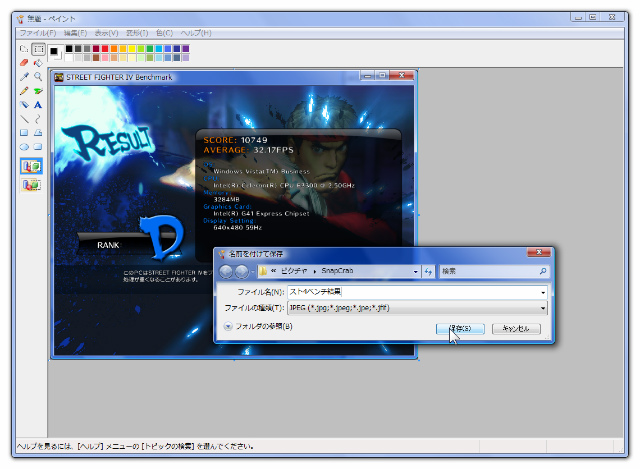Click the foreground/background color box
This screenshot has width=640, height=469.
click(56, 53)
